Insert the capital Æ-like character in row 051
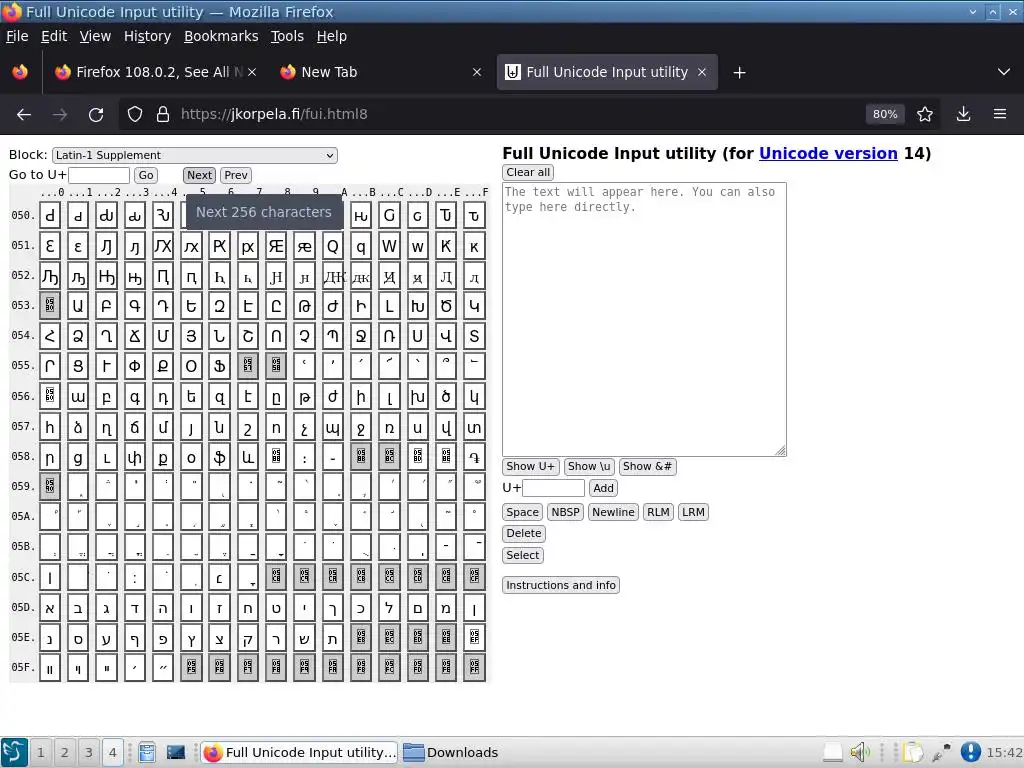1024x768 pixels. coord(276,247)
